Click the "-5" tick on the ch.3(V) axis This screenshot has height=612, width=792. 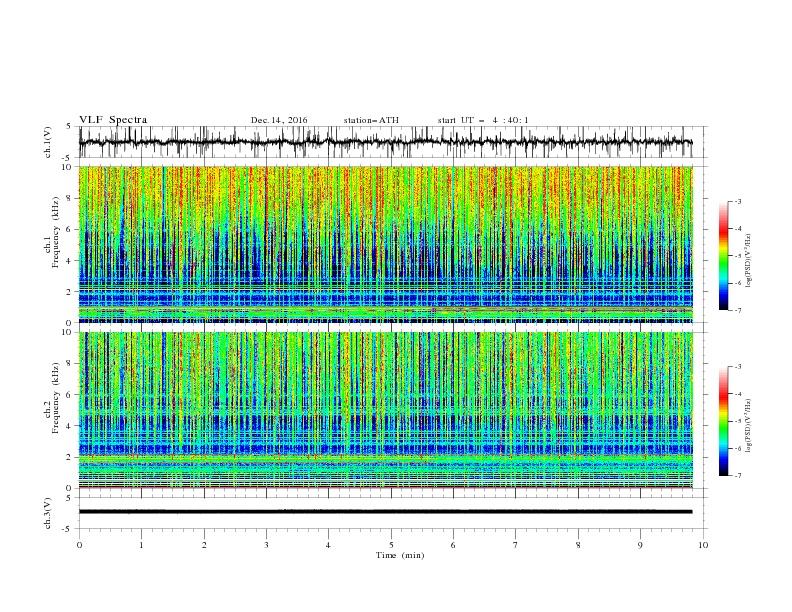(68, 529)
